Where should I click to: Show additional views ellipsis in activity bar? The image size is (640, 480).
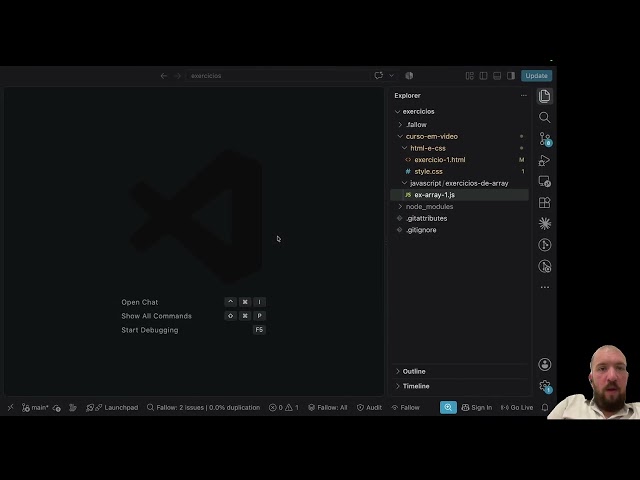point(544,287)
